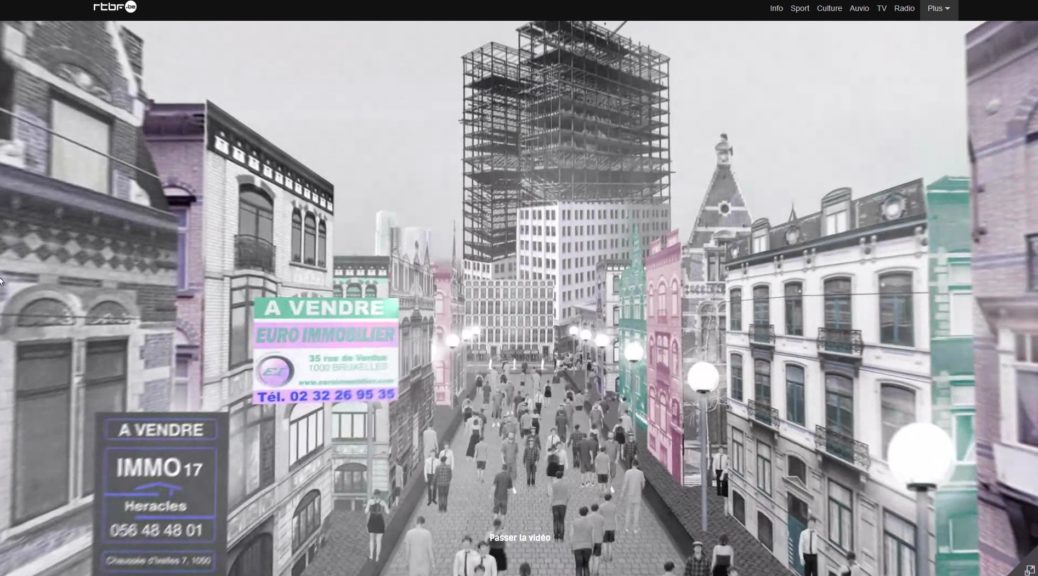The height and width of the screenshot is (576, 1038).
Task: Click the rtbf.be logo
Action: (x=115, y=7)
